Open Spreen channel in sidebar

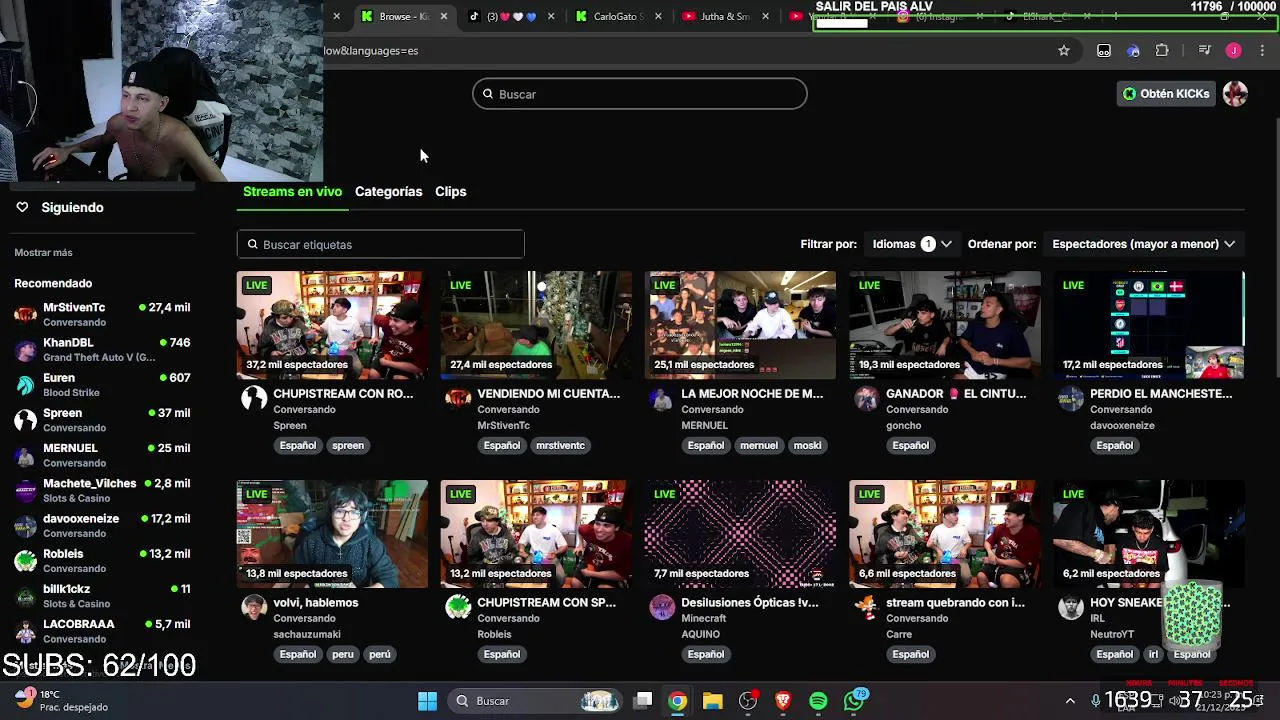tap(102, 419)
